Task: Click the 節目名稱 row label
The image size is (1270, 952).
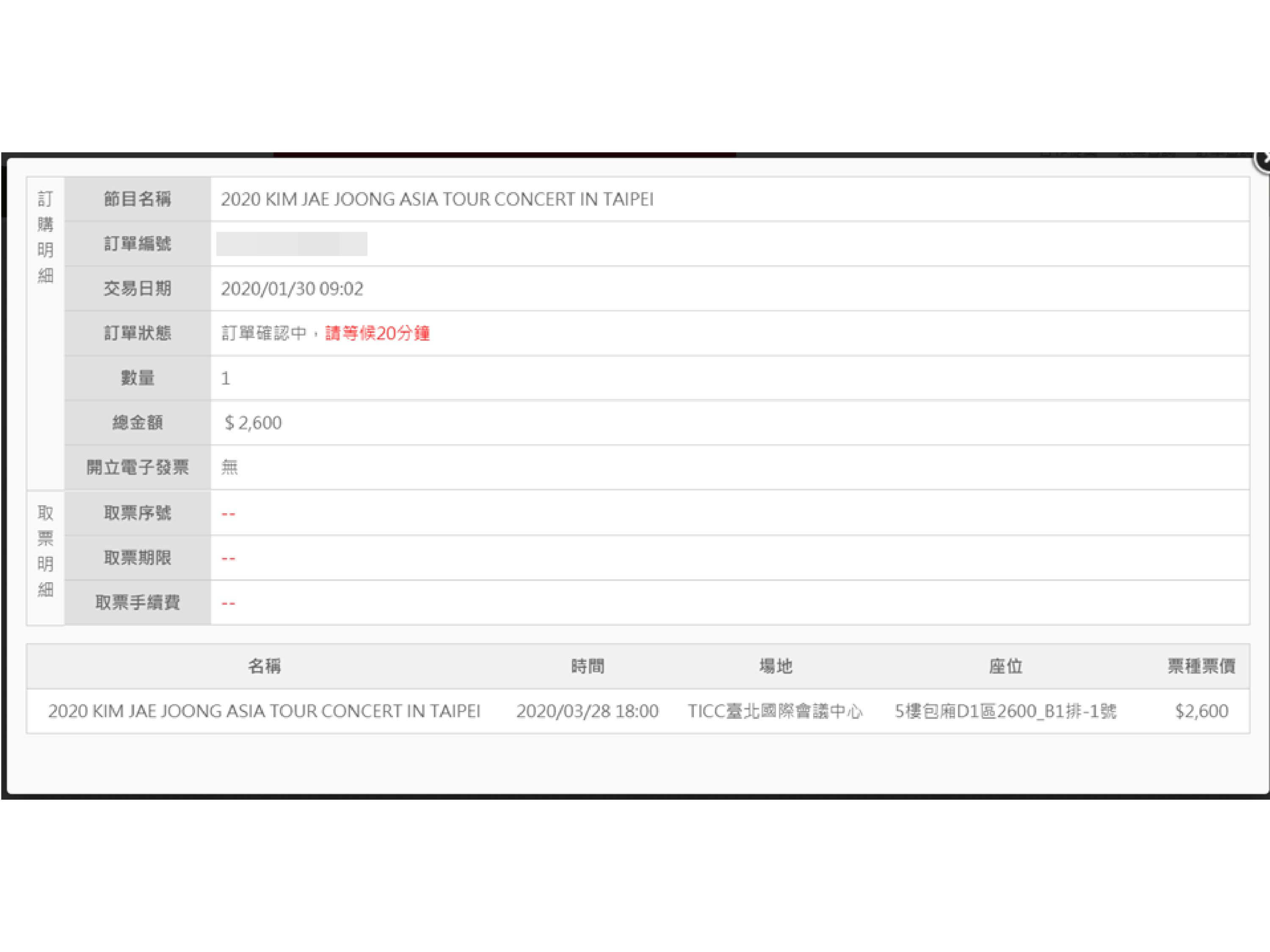Action: [137, 199]
